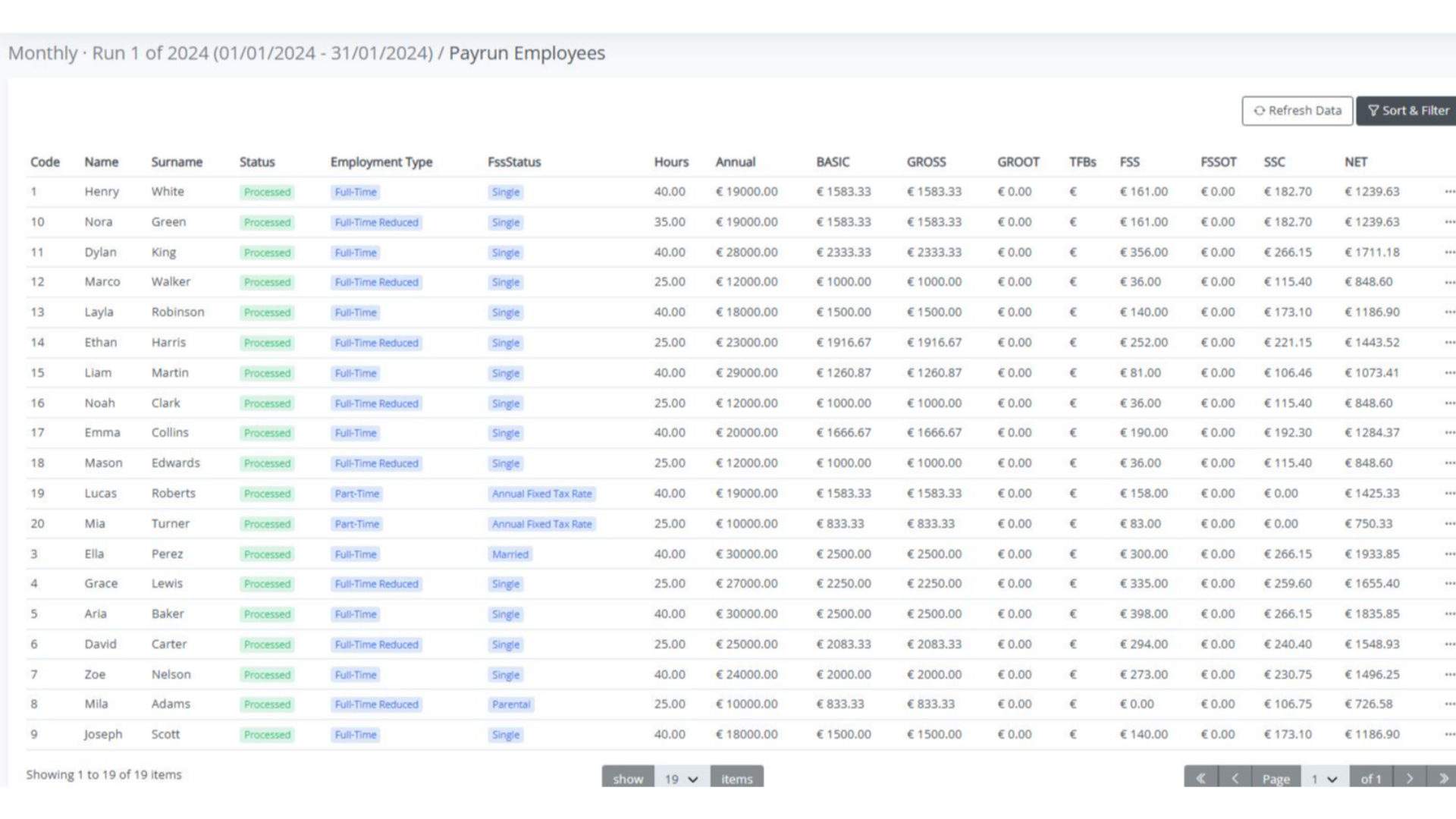Viewport: 1456px width, 819px height.
Task: Click the Full-Time Reduced badge for Marco Walker
Action: (376, 282)
